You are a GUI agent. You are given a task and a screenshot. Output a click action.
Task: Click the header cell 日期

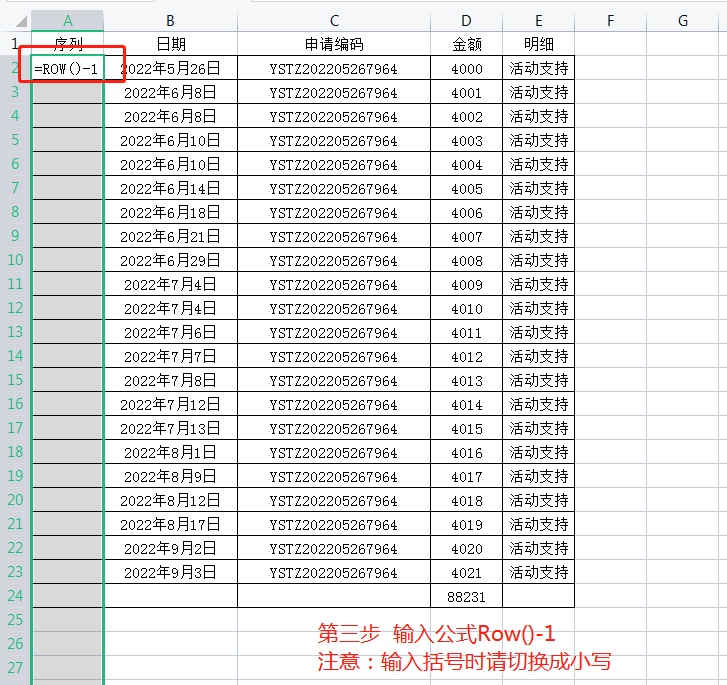171,44
